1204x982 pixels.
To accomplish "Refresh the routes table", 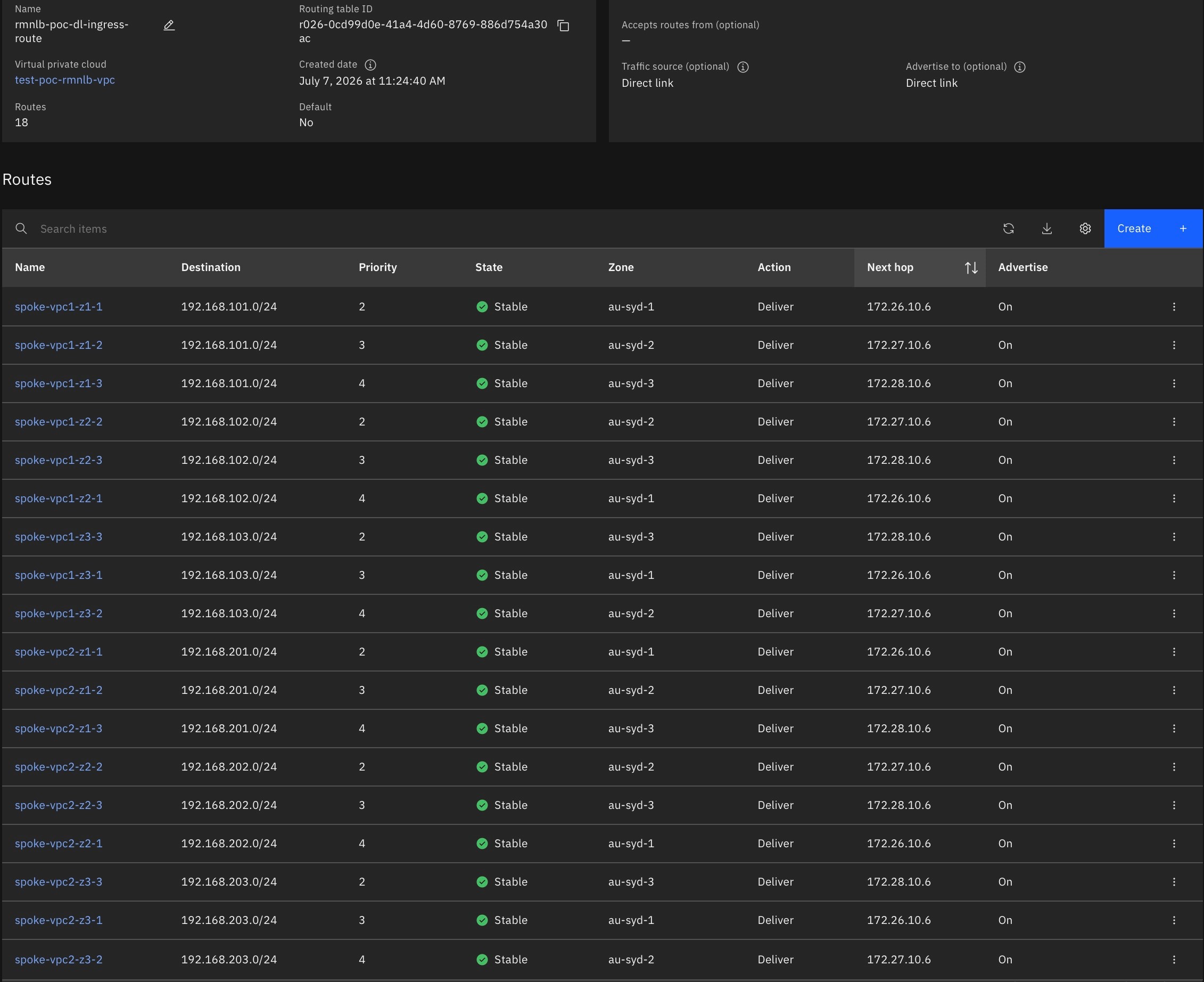I will (x=1009, y=228).
